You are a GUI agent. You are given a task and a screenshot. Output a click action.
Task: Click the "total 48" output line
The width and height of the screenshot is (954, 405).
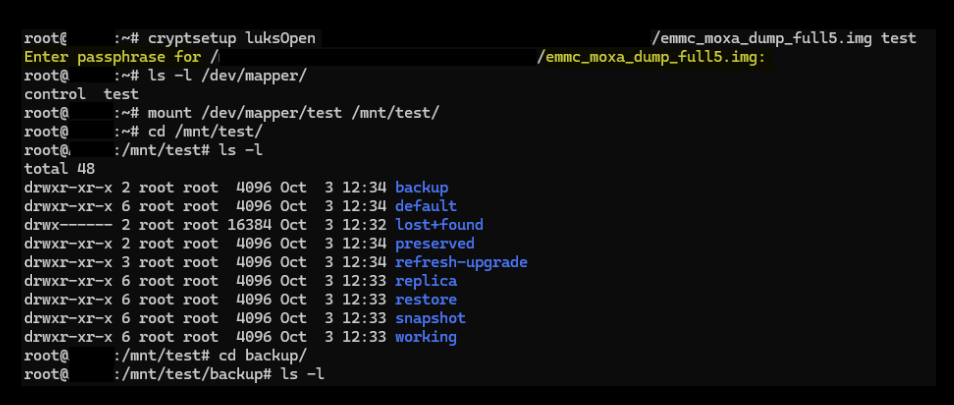60,169
